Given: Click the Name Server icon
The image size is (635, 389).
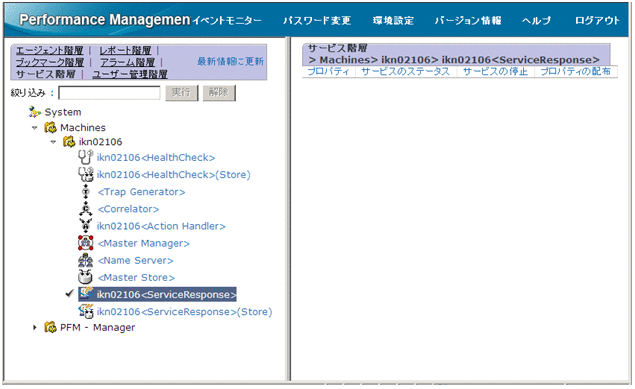Looking at the screenshot, I should (x=85, y=260).
